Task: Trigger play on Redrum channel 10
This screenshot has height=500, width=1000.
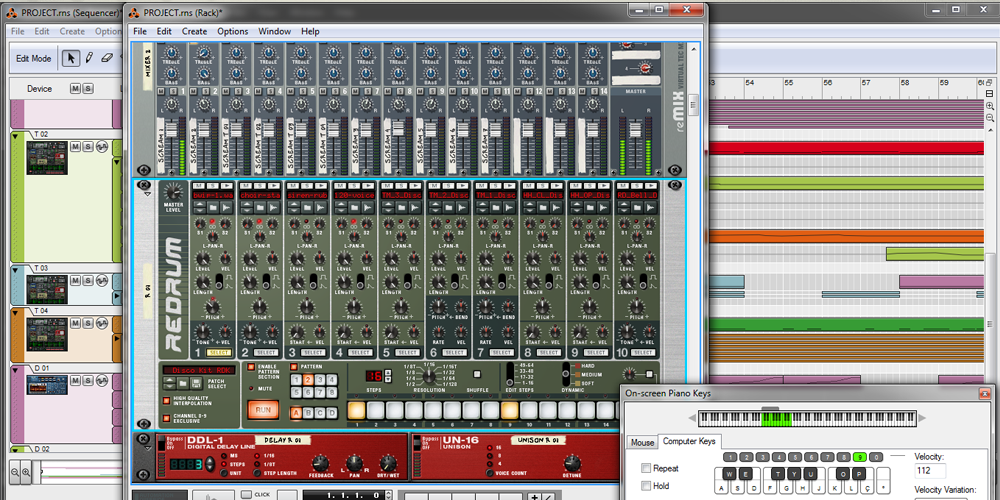Action: (649, 184)
